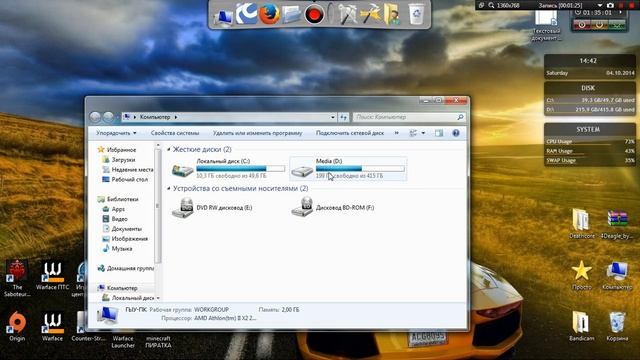640x360 pixels.
Task: Select the Компьютер desktop icon
Action: (x=617, y=275)
